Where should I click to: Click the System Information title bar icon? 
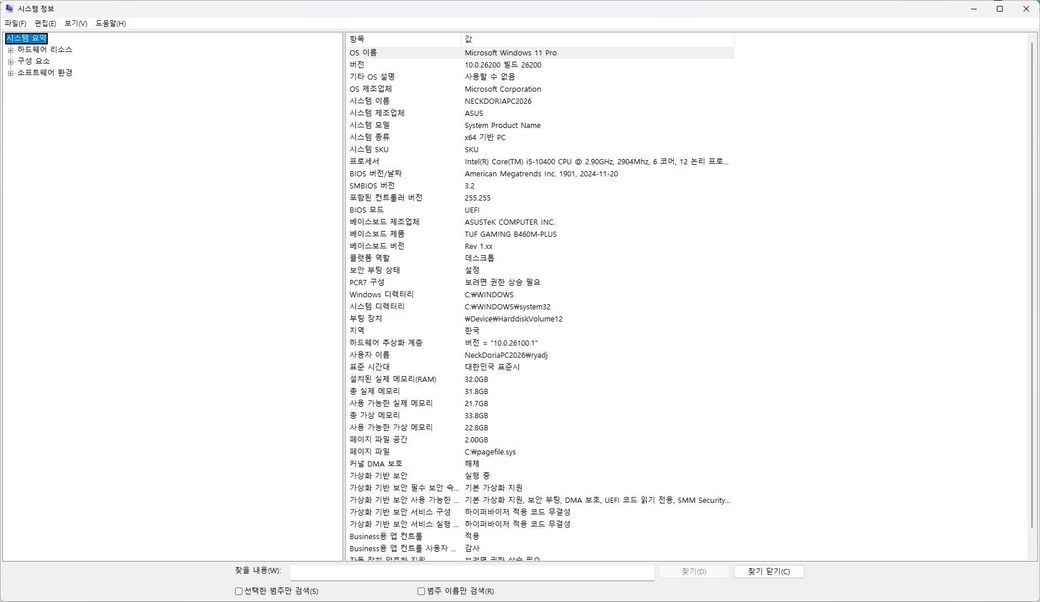pyautogui.click(x=9, y=8)
